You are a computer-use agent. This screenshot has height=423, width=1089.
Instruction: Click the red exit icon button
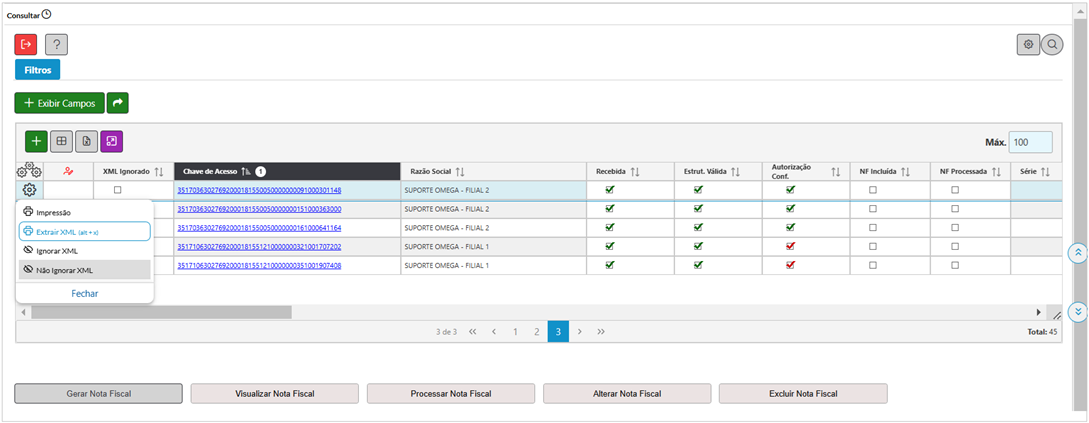pos(26,44)
